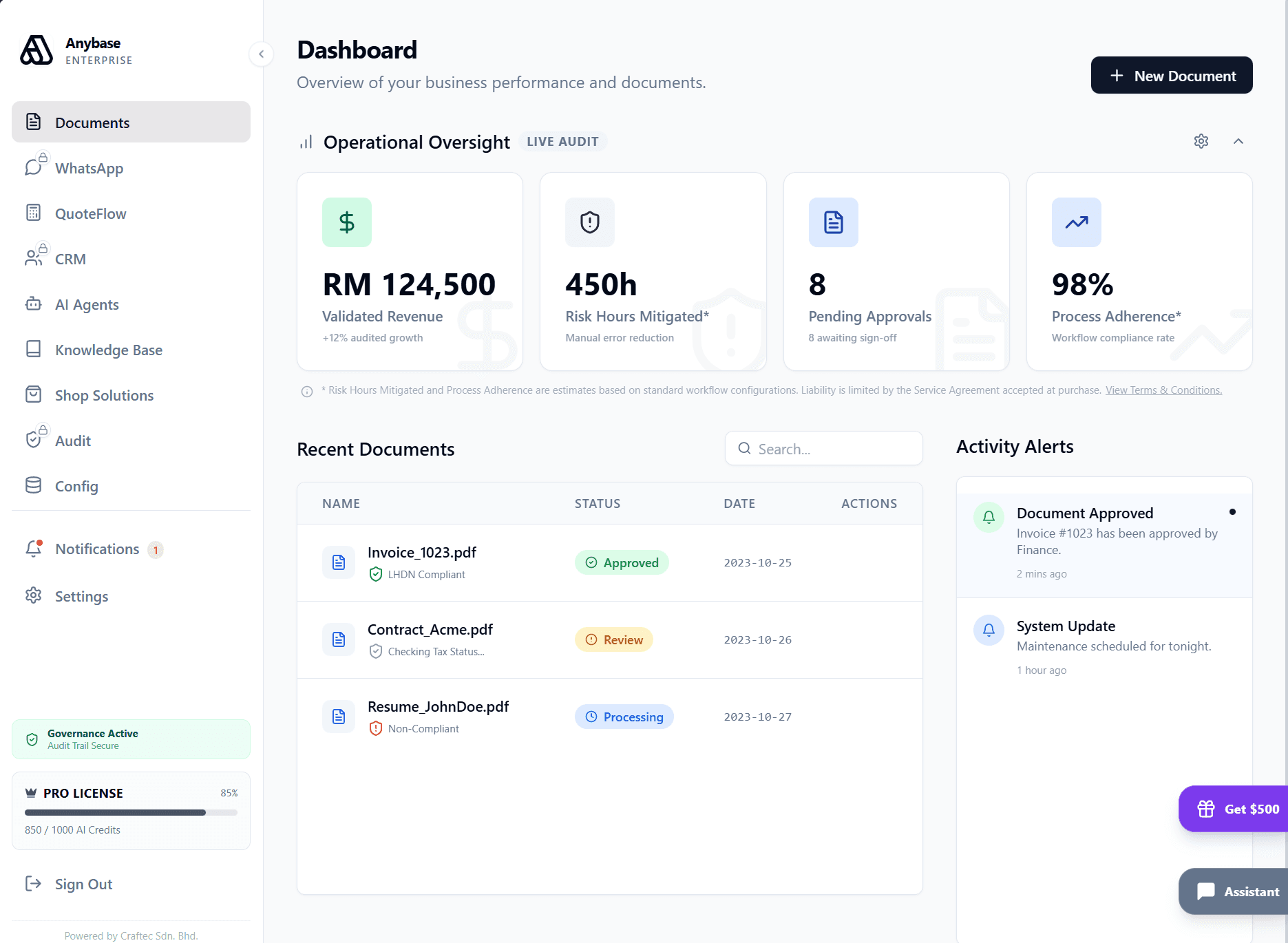Open the Assistant chat widget
The height and width of the screenshot is (943, 1288).
[1236, 891]
